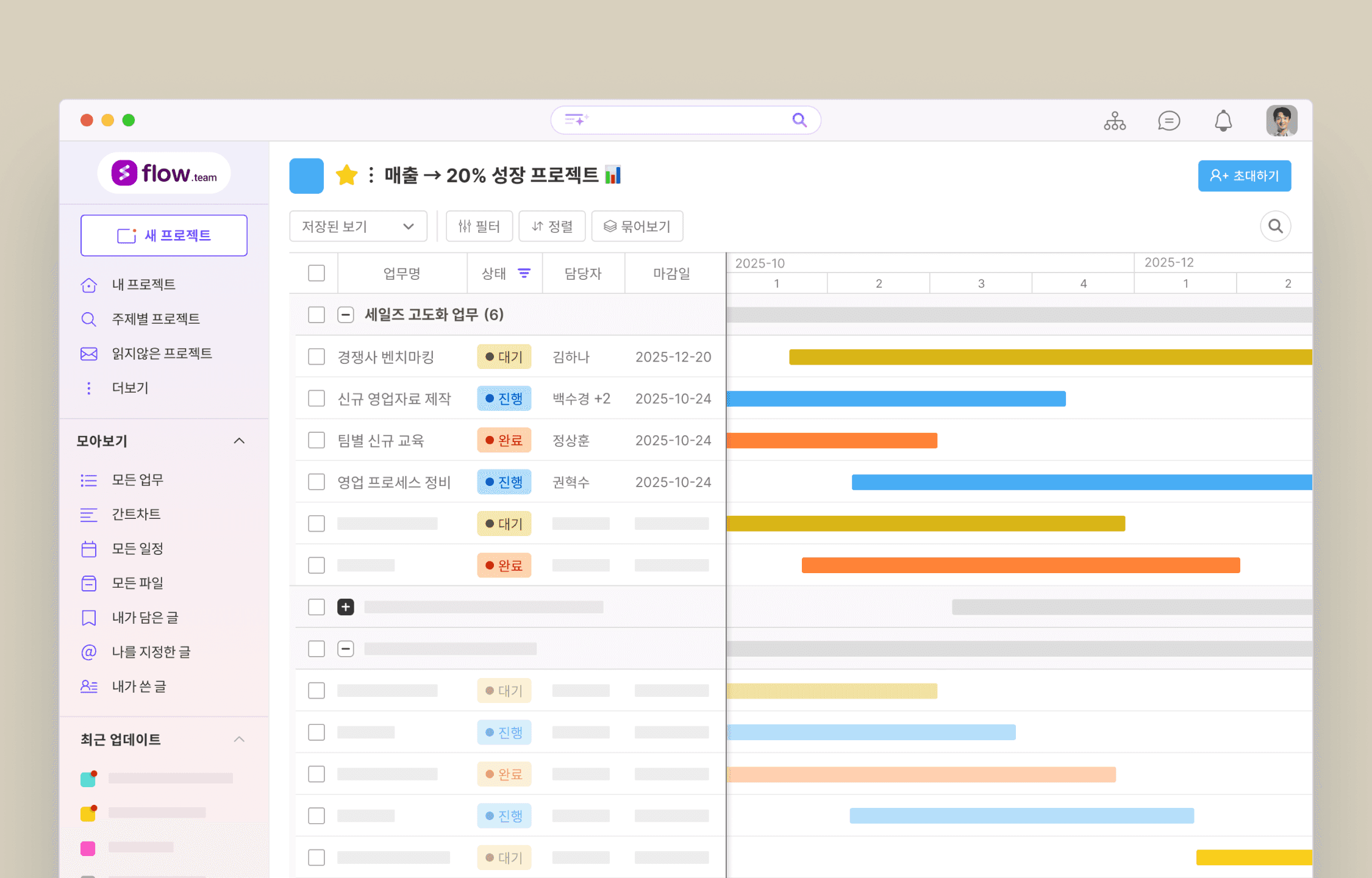Click the filter icon in the 상태 column header
Screen dimensions: 1372x878
point(524,273)
